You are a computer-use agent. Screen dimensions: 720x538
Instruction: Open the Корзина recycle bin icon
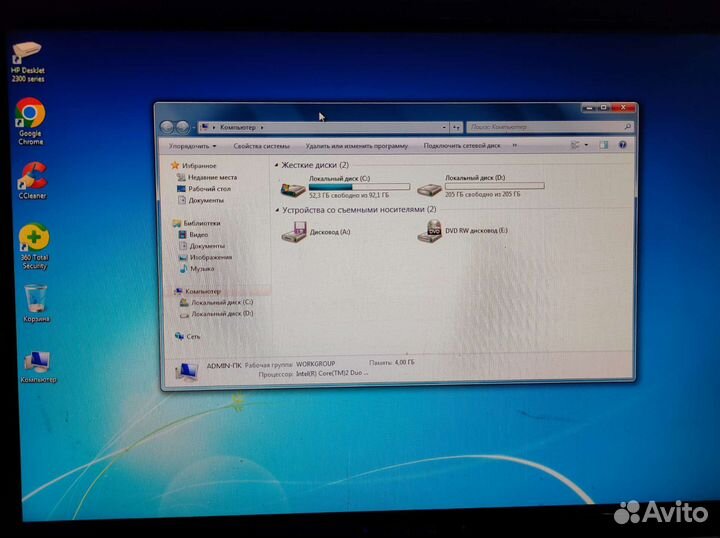36,298
